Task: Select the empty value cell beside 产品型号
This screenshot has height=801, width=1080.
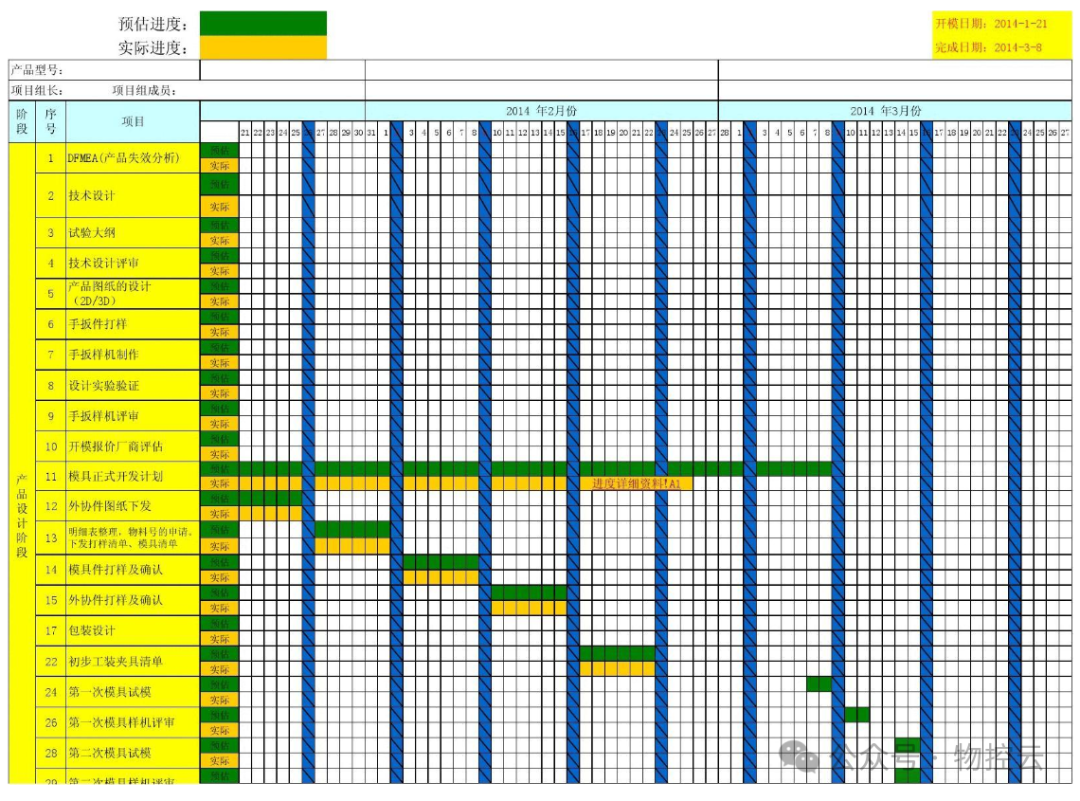Action: pyautogui.click(x=283, y=70)
